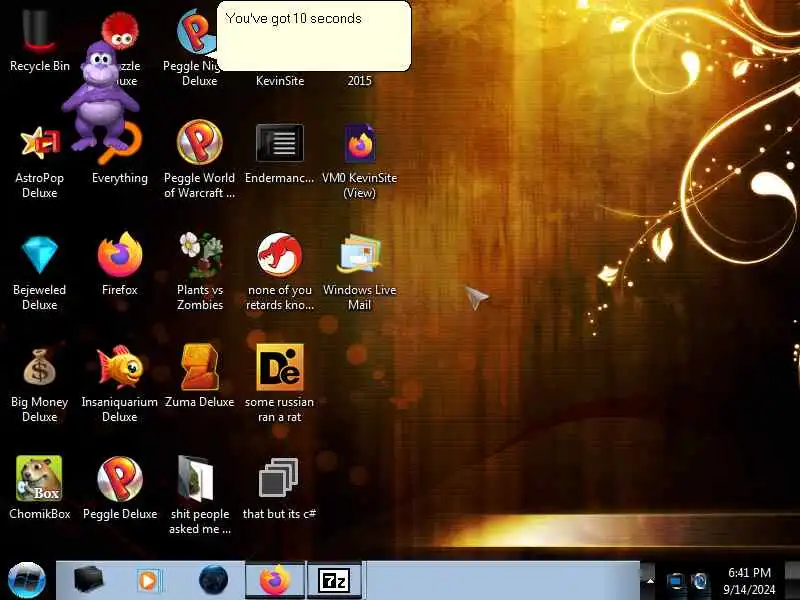Switch to 7-Zip taskbar button
The width and height of the screenshot is (800, 600).
[x=334, y=580]
